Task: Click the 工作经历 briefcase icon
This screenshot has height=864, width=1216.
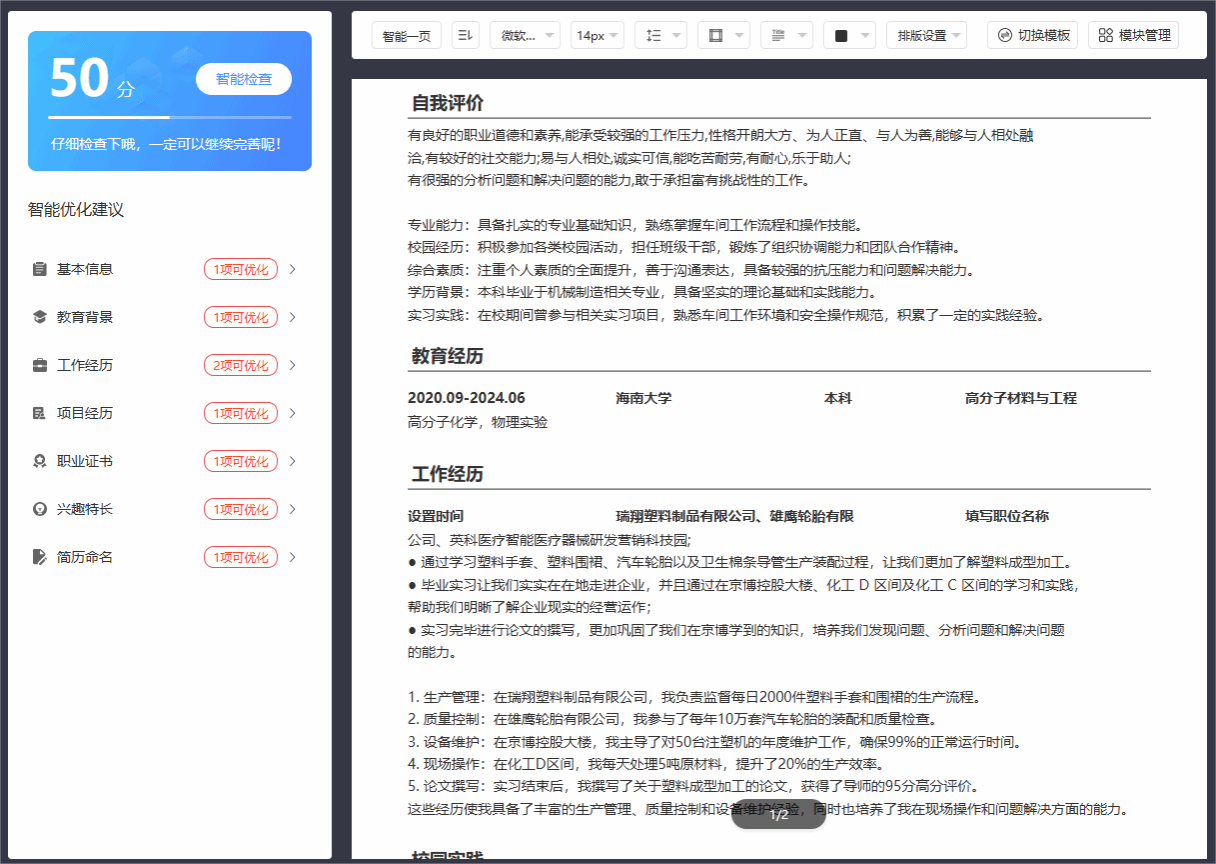Action: pyautogui.click(x=40, y=365)
